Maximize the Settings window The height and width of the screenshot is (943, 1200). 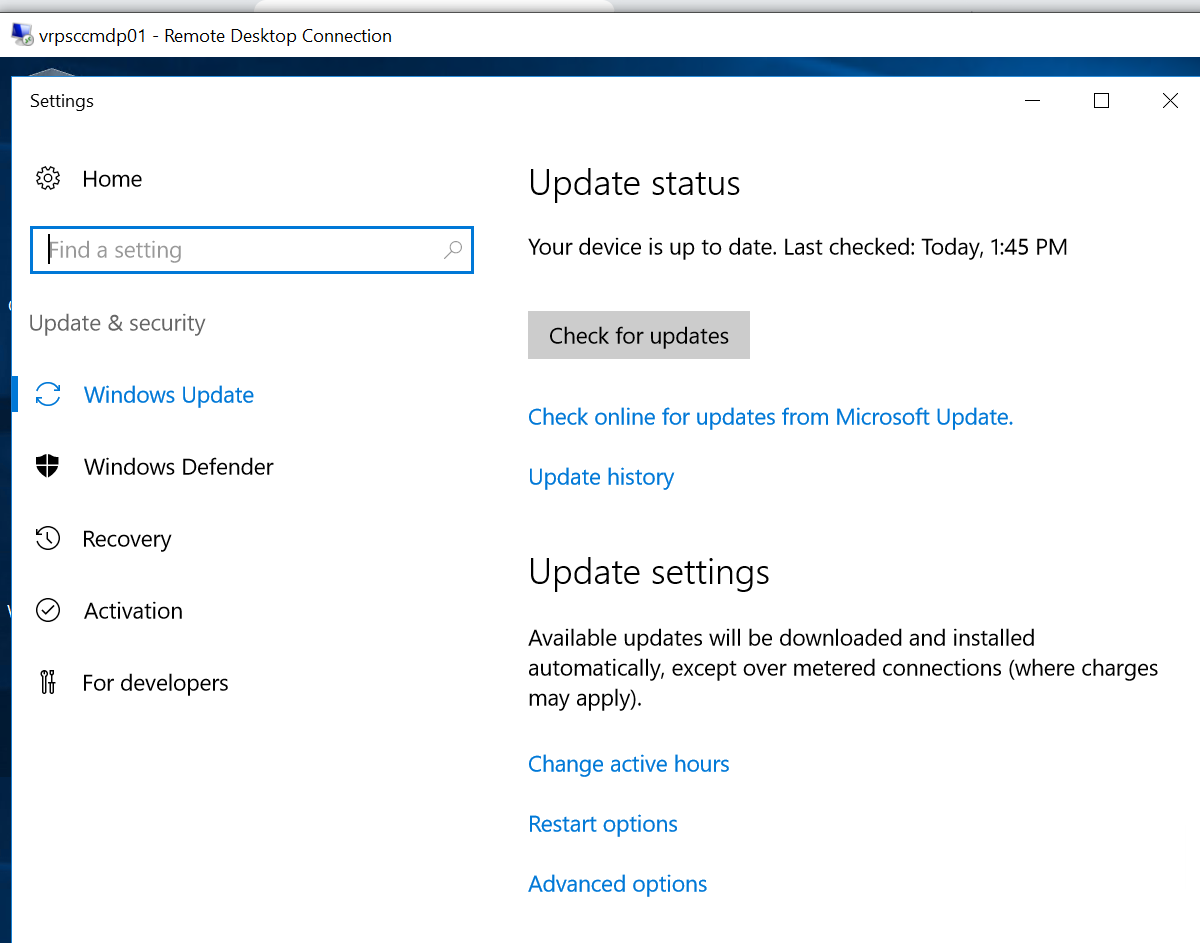1102,101
